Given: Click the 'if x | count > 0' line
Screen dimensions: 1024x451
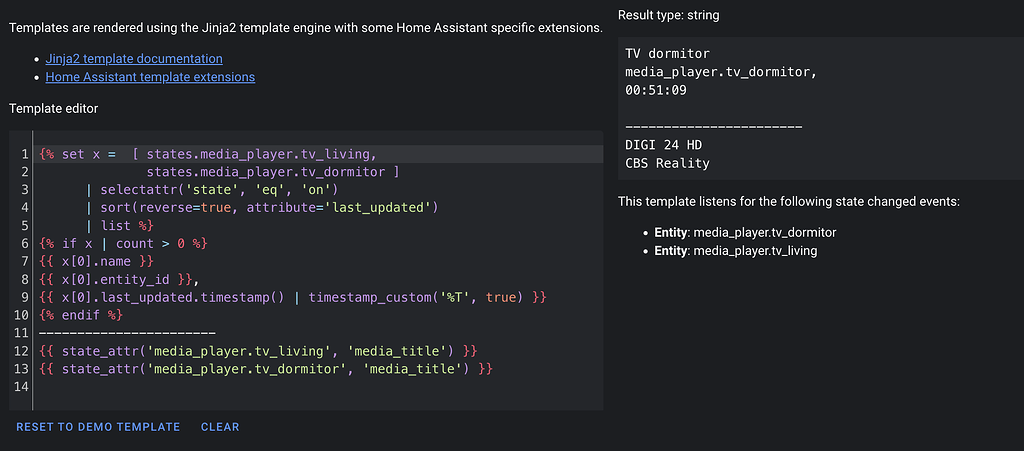Looking at the screenshot, I should click(123, 243).
